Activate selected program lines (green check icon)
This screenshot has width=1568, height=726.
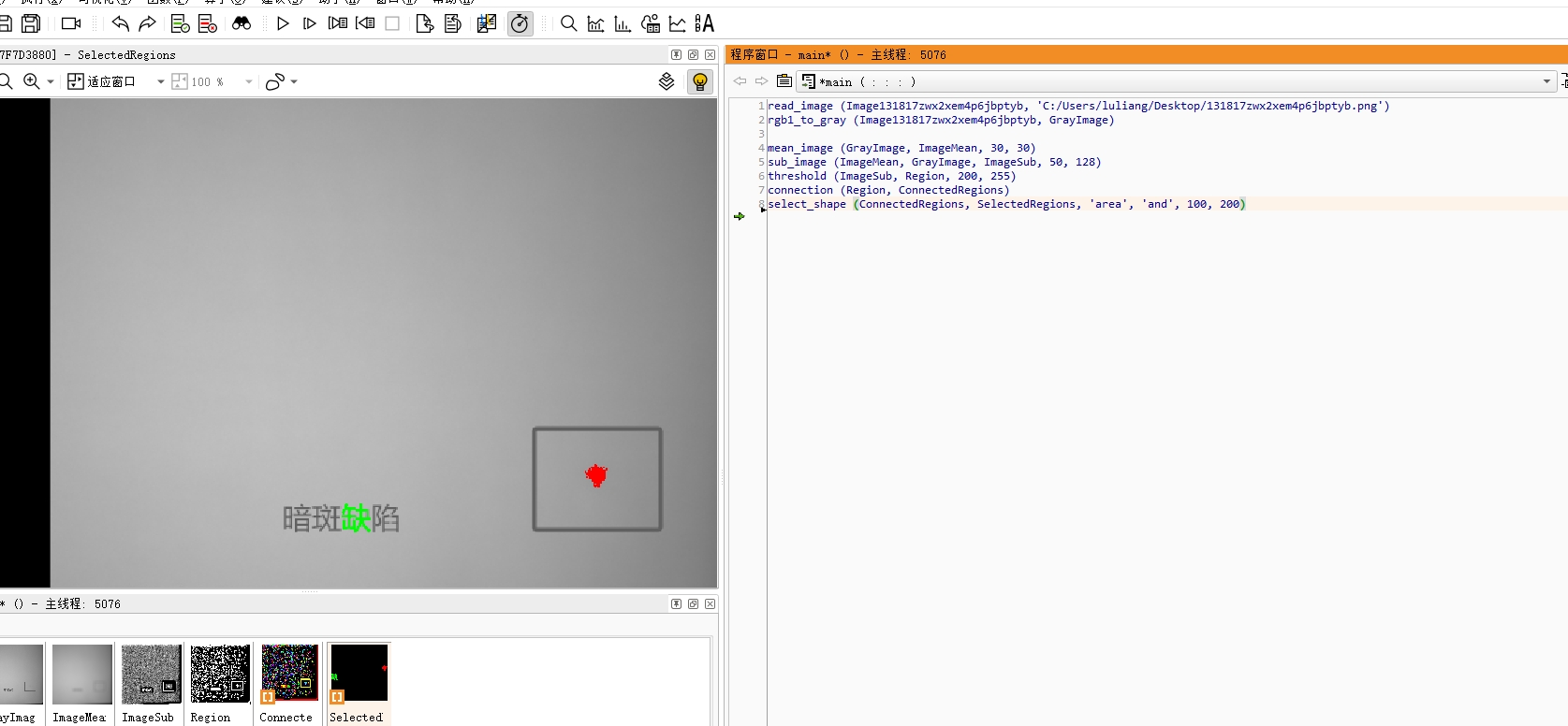[181, 23]
